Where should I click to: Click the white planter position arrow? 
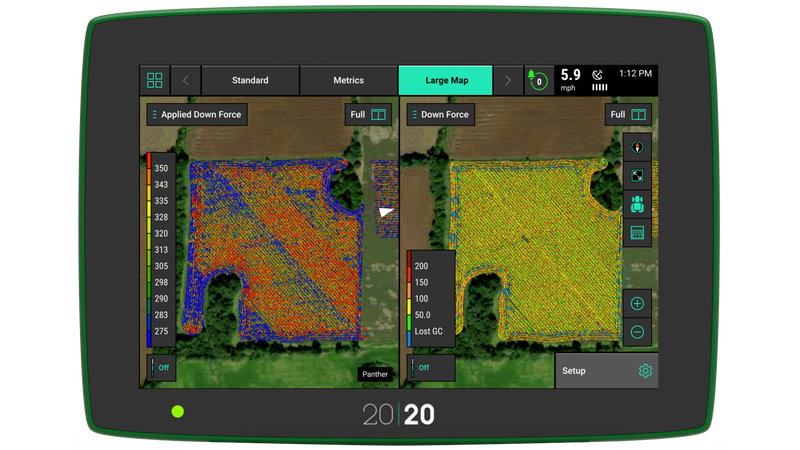tap(386, 212)
